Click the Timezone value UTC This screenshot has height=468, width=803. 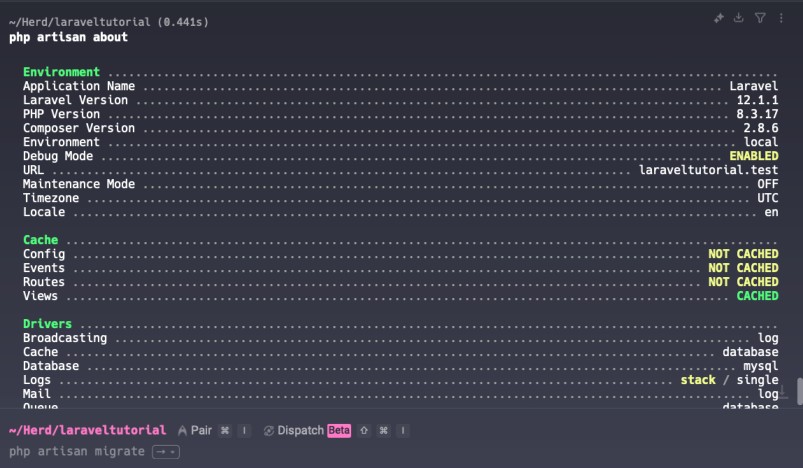coord(768,198)
